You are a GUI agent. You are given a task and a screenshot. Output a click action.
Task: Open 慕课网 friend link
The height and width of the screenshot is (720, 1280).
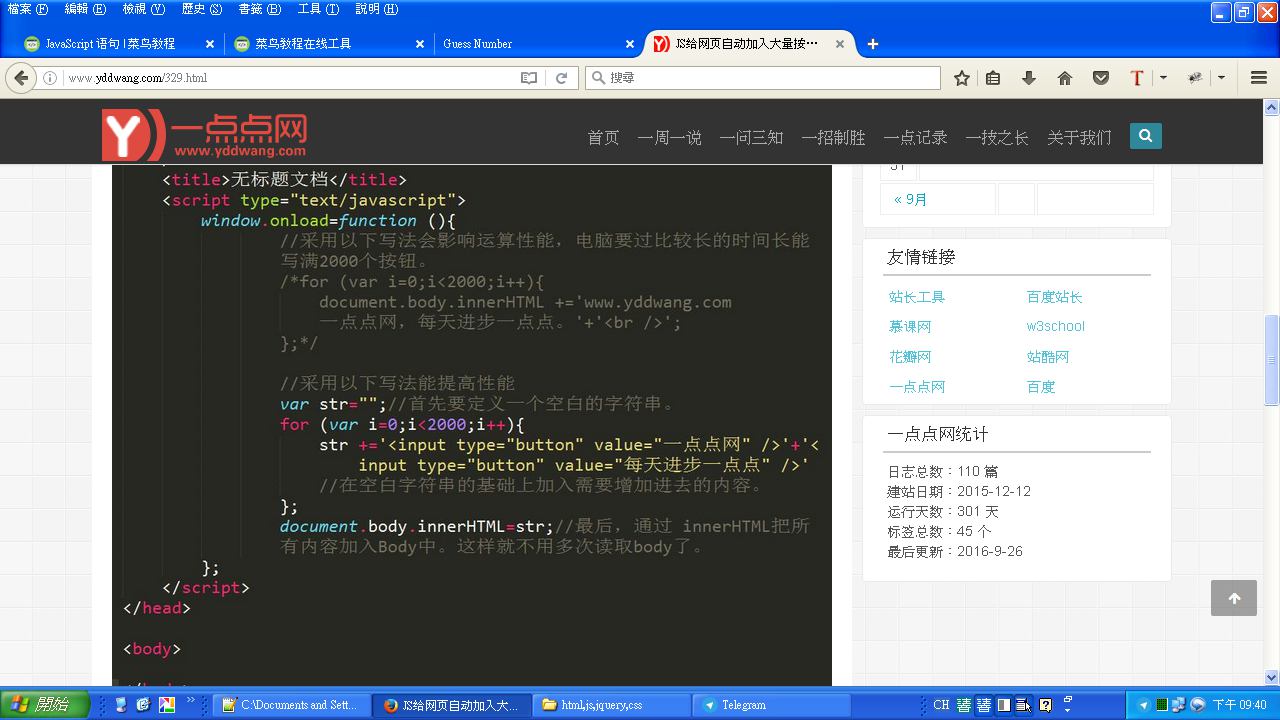[910, 327]
